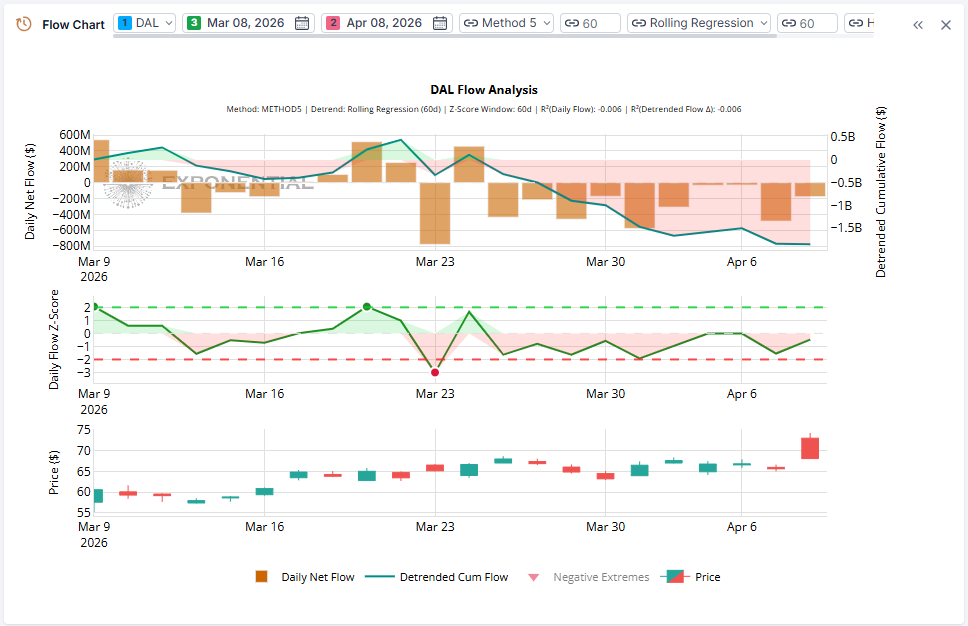
Task: Open the calendar icon for Mar 08, 2026
Action: (x=301, y=22)
